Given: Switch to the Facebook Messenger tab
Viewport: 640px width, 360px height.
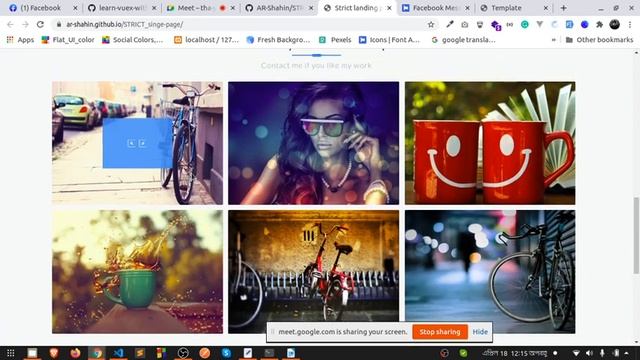Looking at the screenshot, I should pos(436,8).
